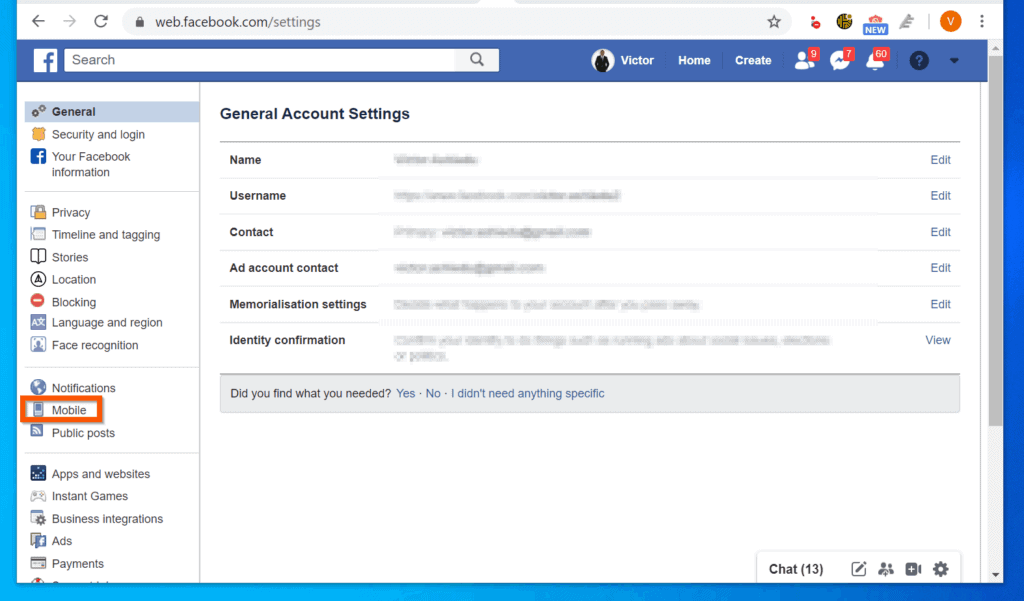
Task: Edit your account Name
Action: [939, 160]
